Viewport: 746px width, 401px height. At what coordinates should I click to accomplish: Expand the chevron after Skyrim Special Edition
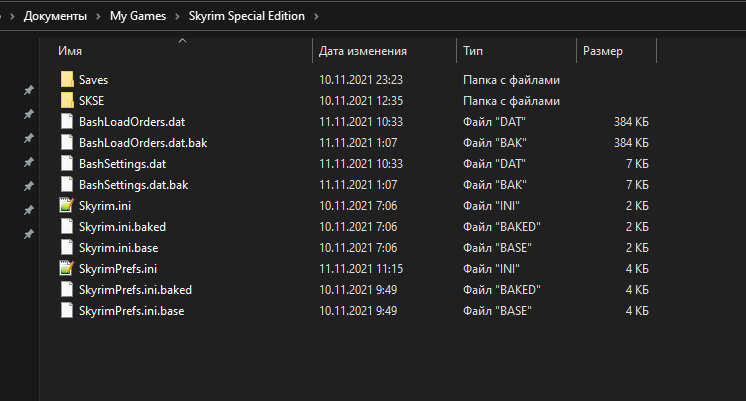click(x=316, y=16)
